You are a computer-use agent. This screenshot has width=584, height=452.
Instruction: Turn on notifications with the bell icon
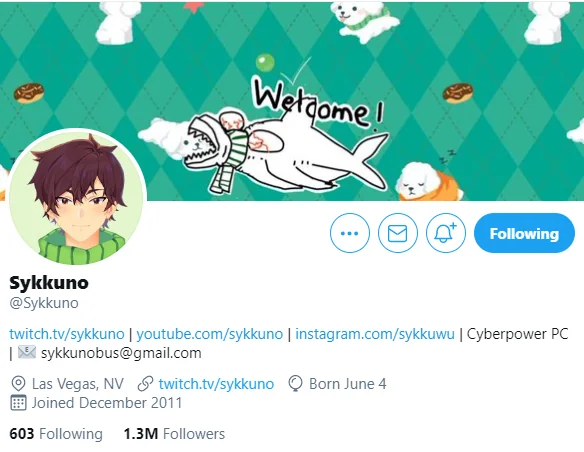[x=445, y=233]
